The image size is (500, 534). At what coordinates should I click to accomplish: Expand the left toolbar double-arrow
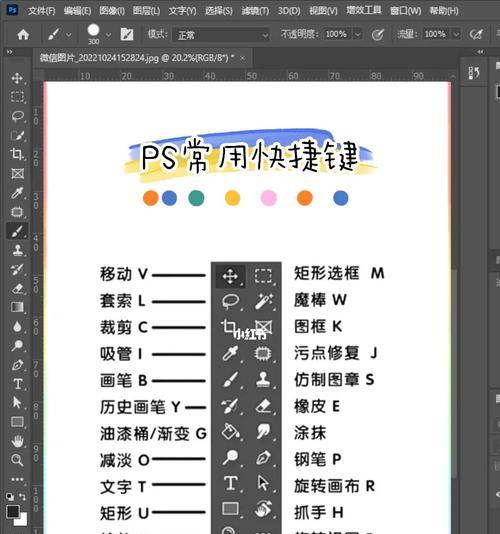coord(10,52)
